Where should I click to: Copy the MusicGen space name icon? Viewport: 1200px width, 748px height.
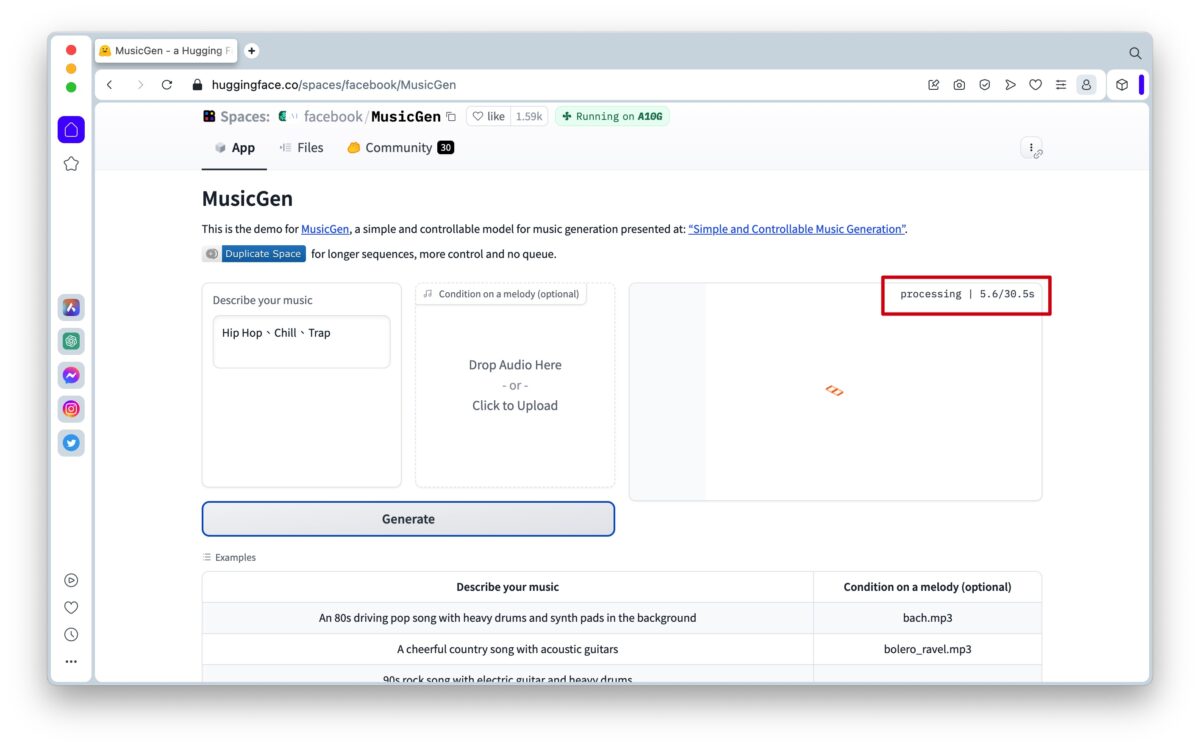pyautogui.click(x=451, y=117)
